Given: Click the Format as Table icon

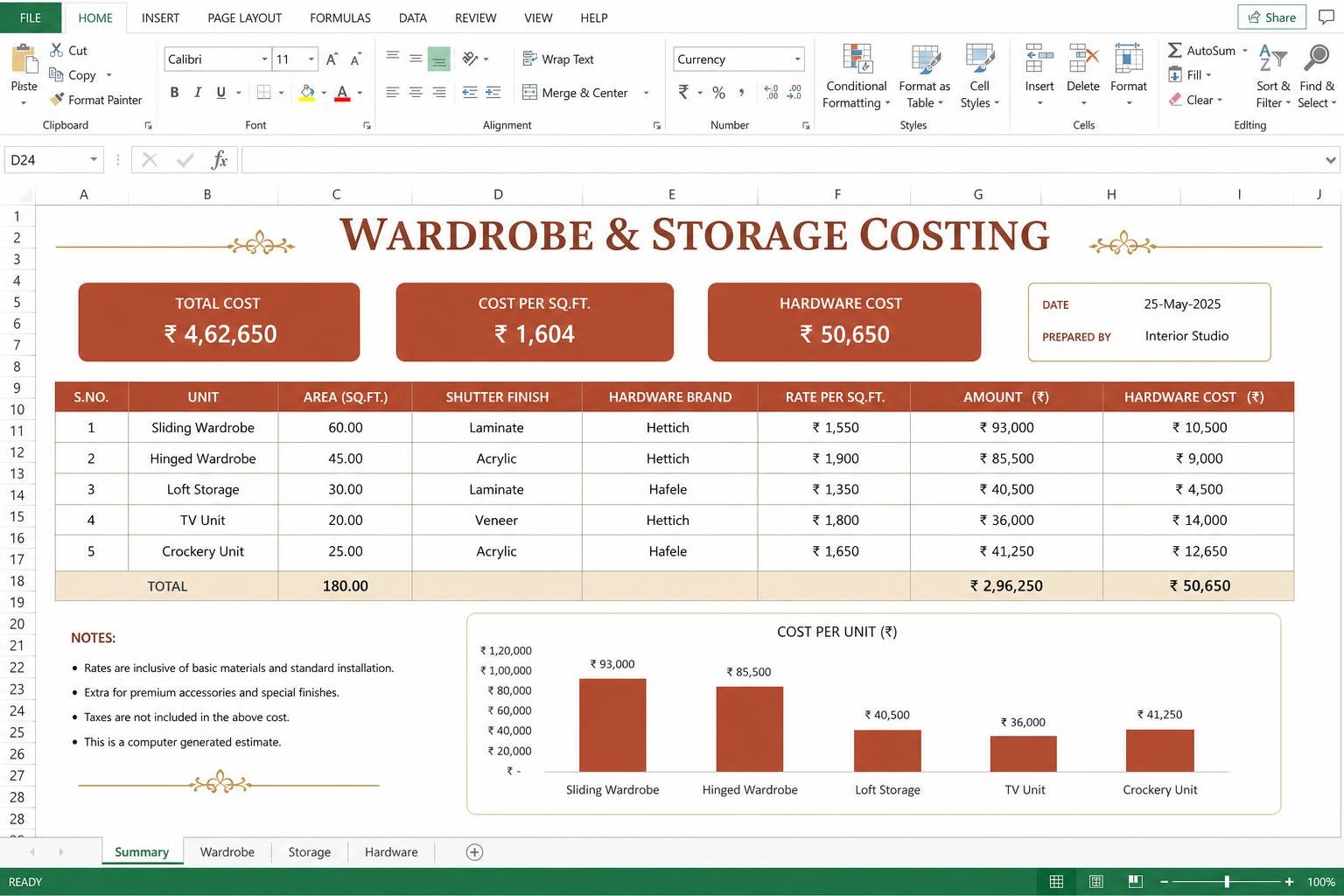Looking at the screenshot, I should (925, 59).
